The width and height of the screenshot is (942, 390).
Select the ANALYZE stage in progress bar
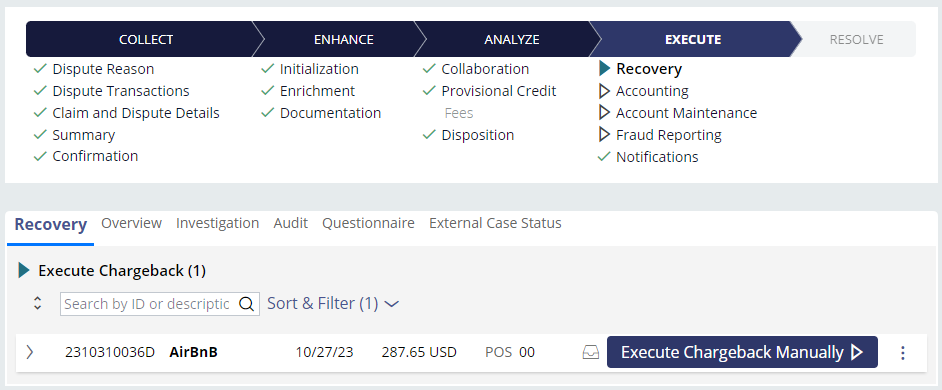point(512,40)
